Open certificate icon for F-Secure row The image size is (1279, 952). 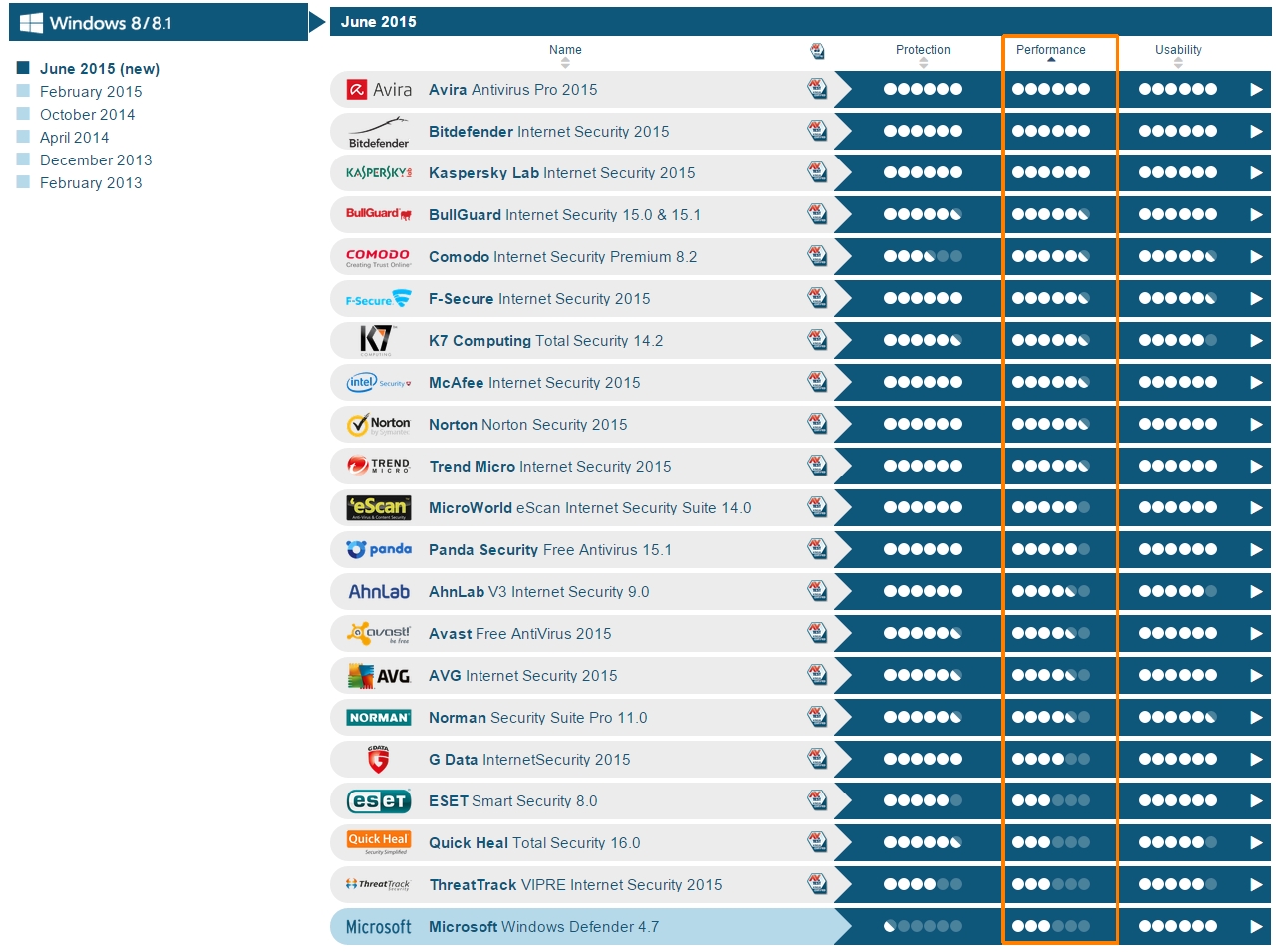pos(817,298)
